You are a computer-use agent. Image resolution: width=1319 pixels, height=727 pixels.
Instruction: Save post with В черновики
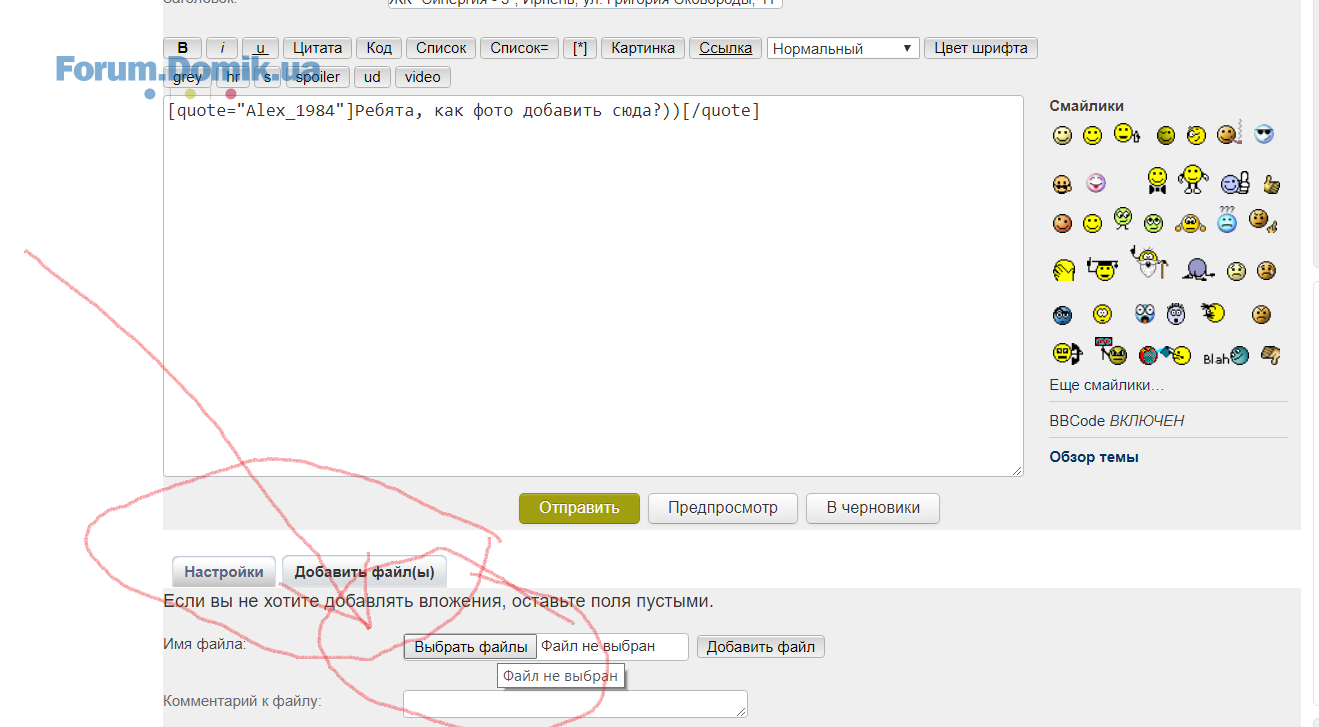[x=873, y=507]
